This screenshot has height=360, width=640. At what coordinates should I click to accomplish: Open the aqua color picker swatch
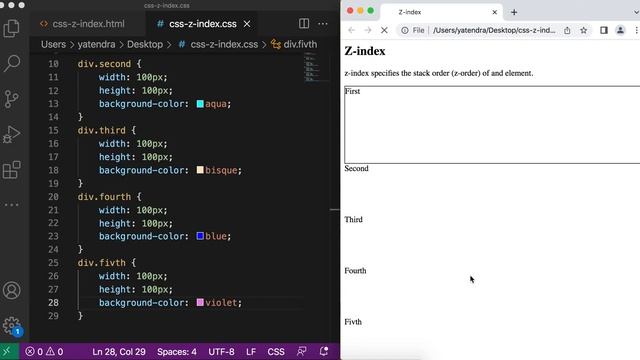pos(200,104)
